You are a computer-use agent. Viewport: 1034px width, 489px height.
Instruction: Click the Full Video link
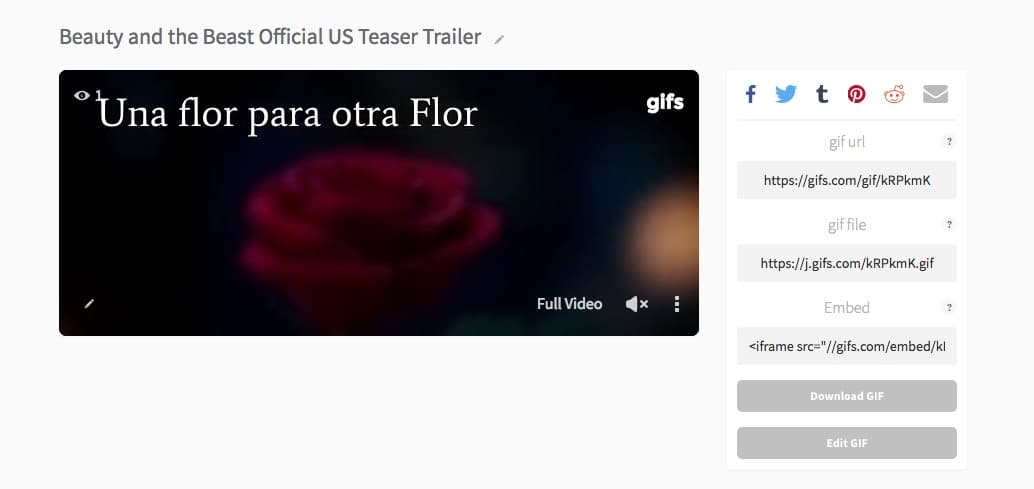tap(569, 304)
